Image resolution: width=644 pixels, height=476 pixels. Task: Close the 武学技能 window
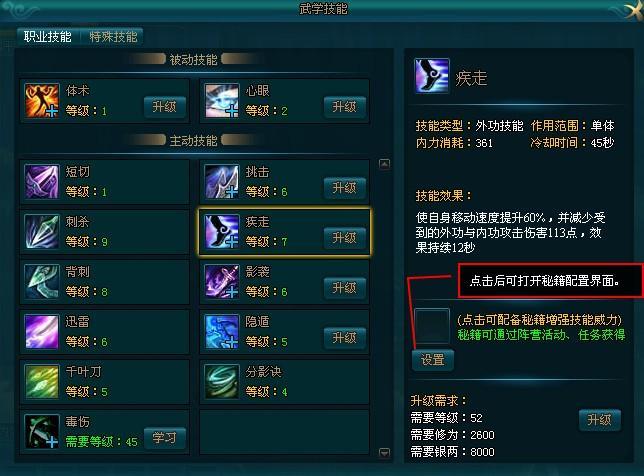(x=632, y=9)
